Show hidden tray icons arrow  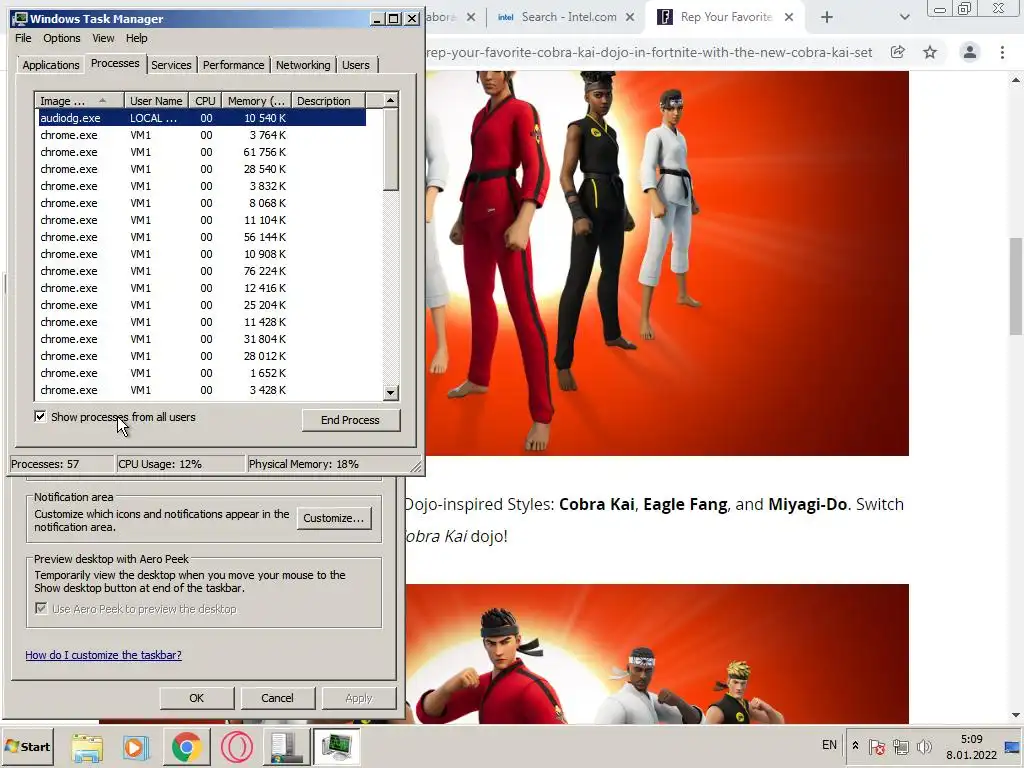pyautogui.click(x=855, y=746)
